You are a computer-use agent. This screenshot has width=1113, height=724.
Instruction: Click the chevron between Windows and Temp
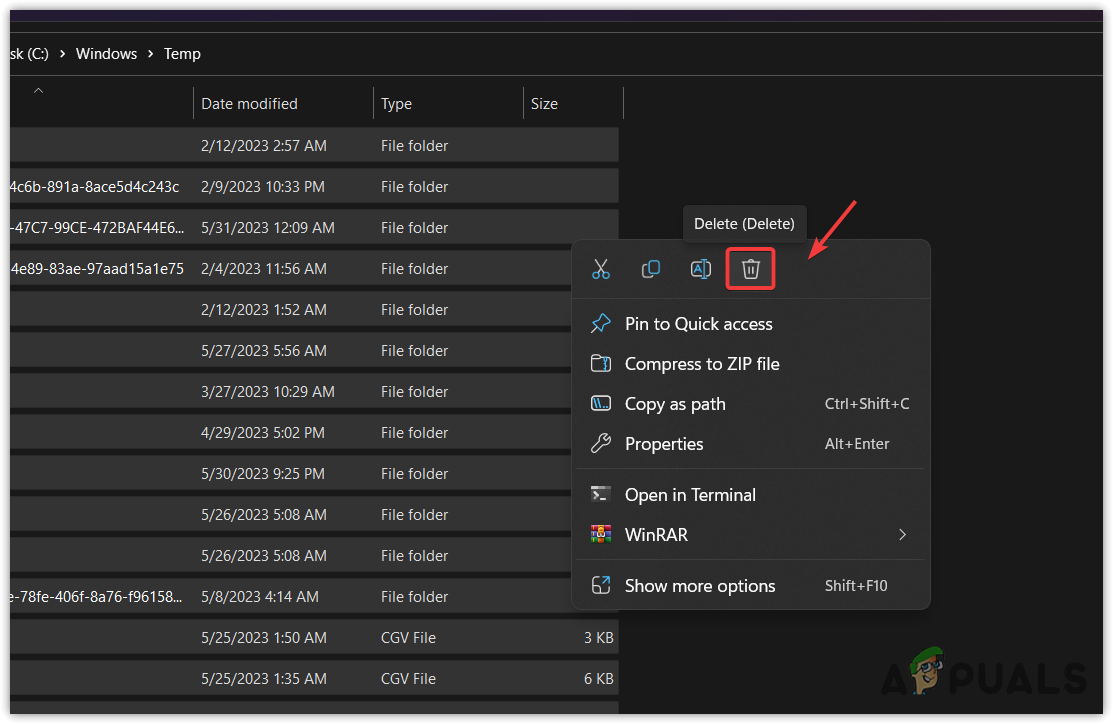click(x=150, y=54)
